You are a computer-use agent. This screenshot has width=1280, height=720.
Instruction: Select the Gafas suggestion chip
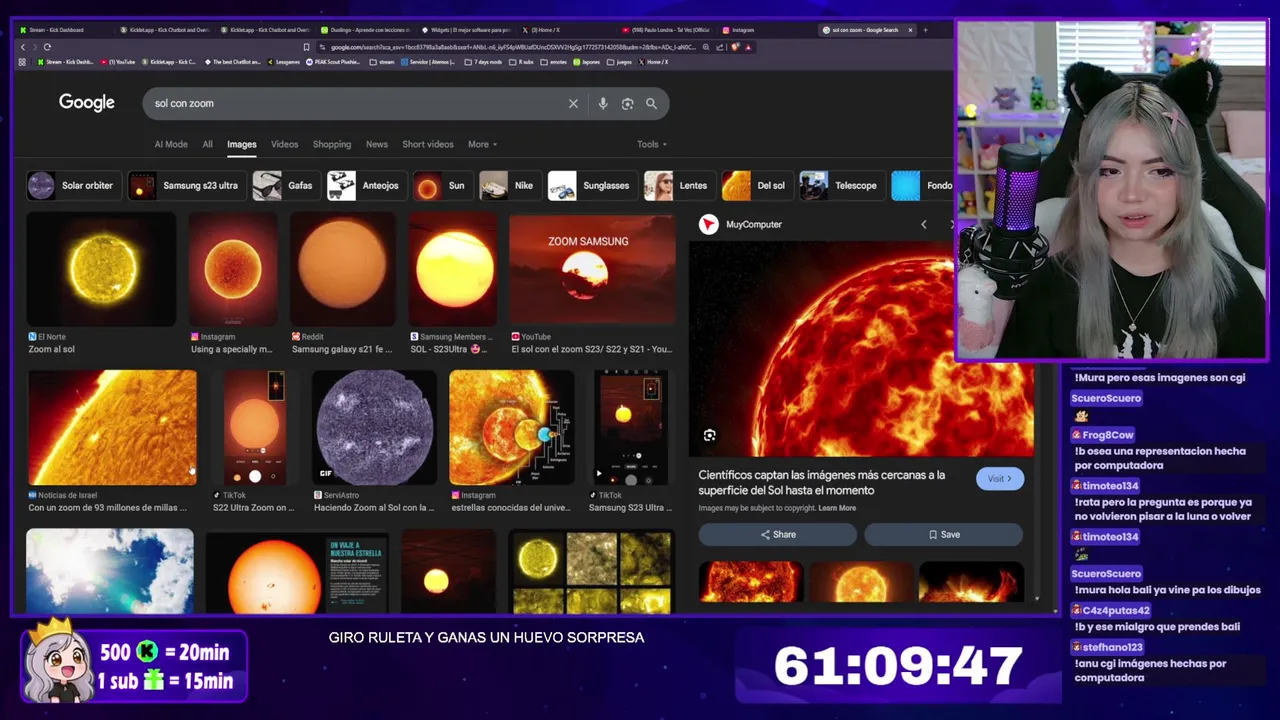point(284,185)
